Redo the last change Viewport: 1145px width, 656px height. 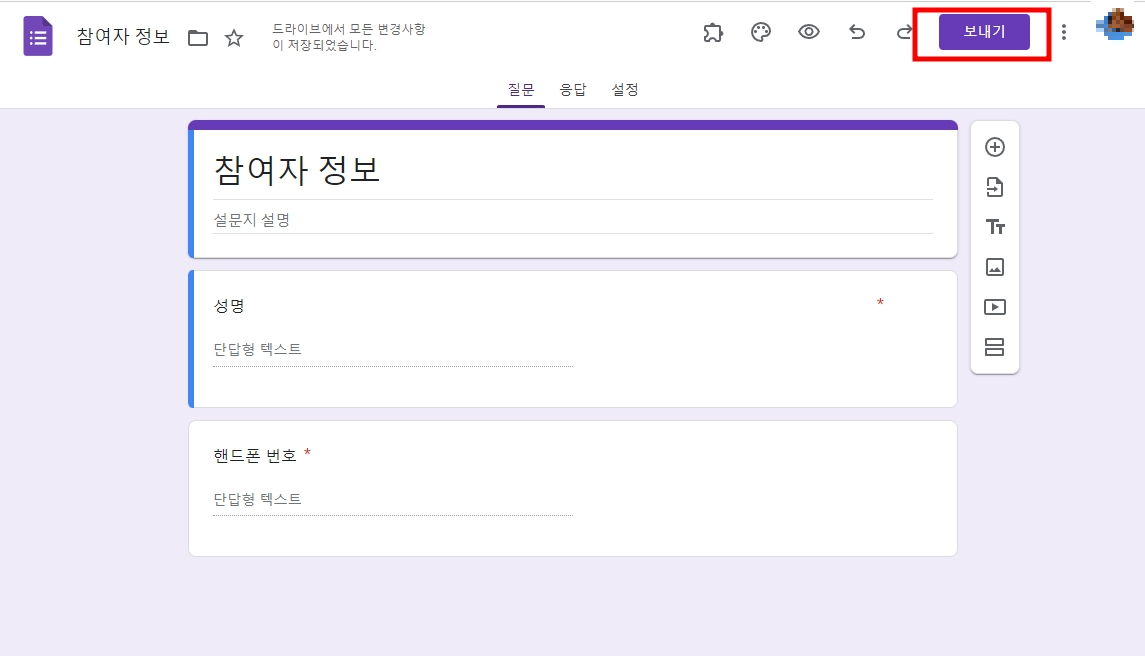pyautogui.click(x=905, y=33)
